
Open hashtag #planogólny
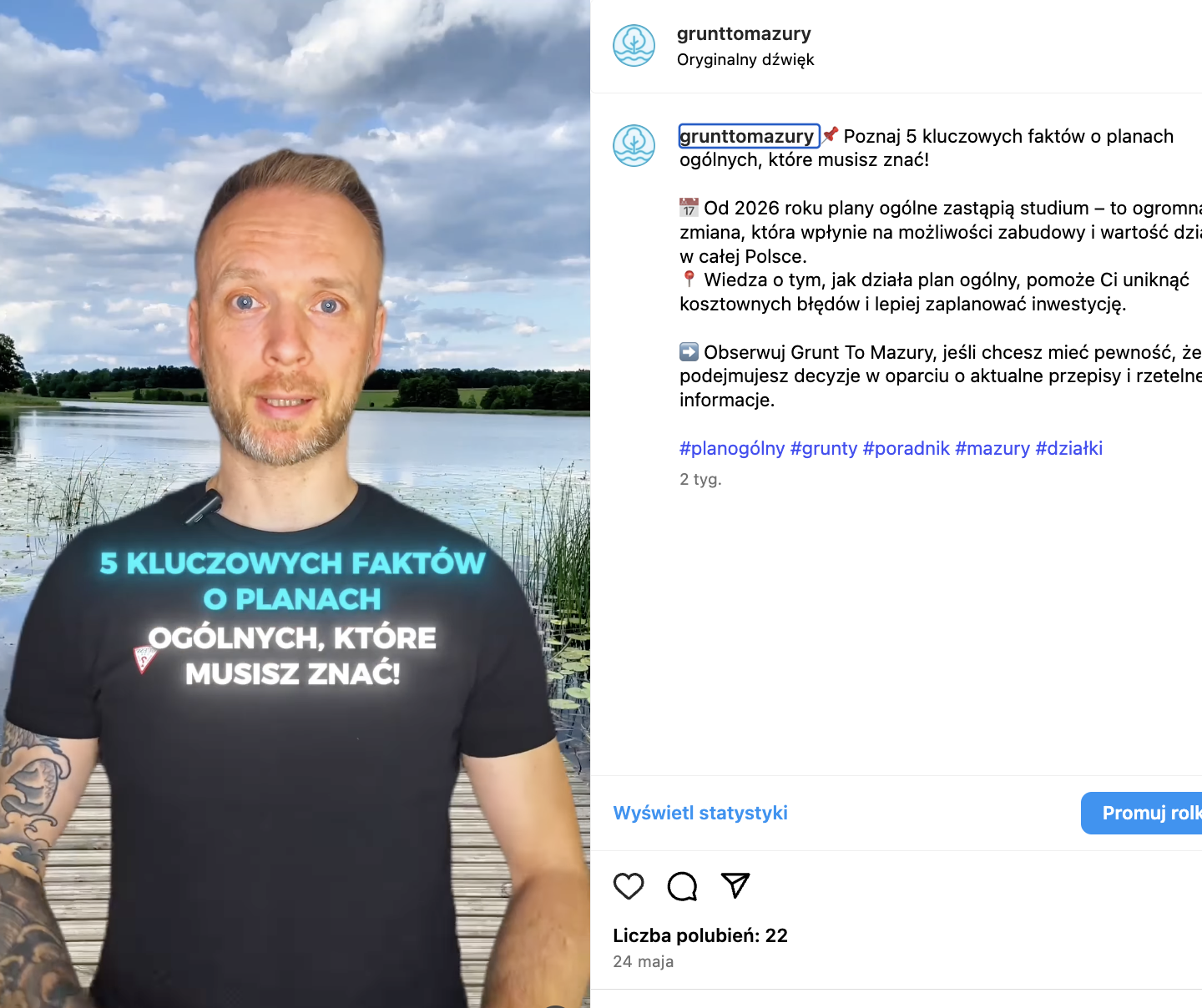coord(732,449)
